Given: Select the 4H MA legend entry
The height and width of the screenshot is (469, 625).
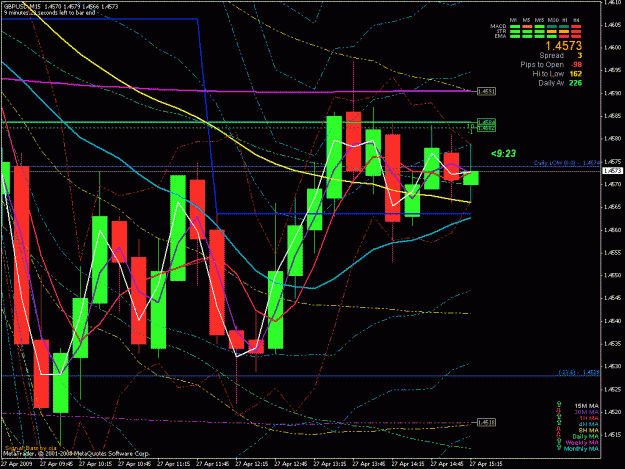Looking at the screenshot, I should click(589, 424).
